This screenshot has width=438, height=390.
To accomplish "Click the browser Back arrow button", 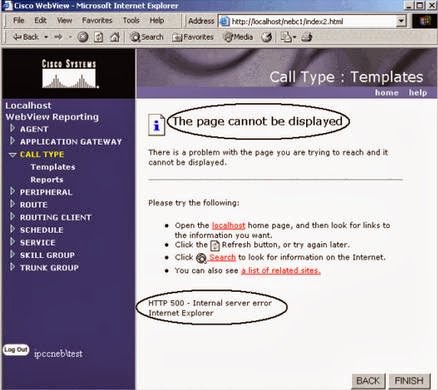I will 25,37.
